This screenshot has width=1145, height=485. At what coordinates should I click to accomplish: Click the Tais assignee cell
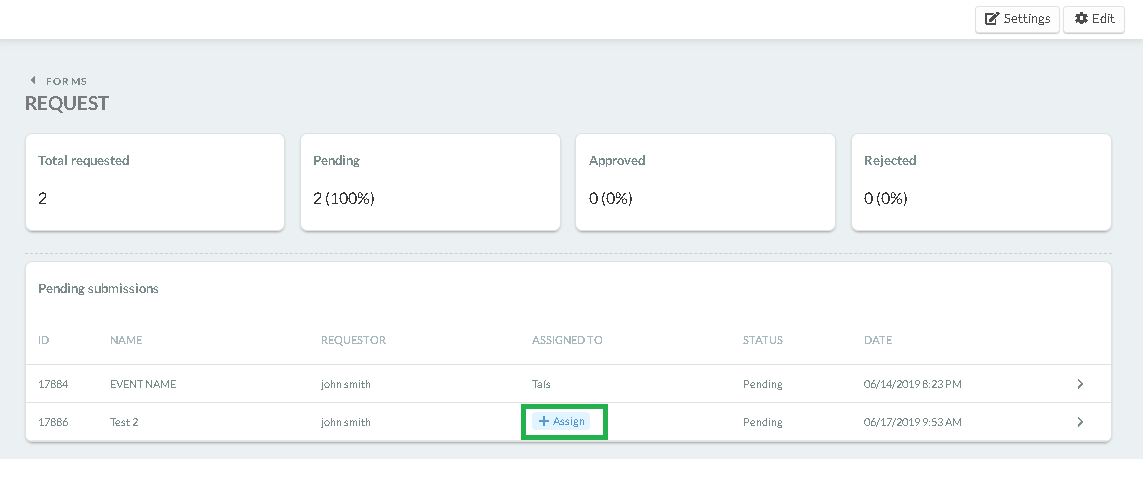coord(541,383)
